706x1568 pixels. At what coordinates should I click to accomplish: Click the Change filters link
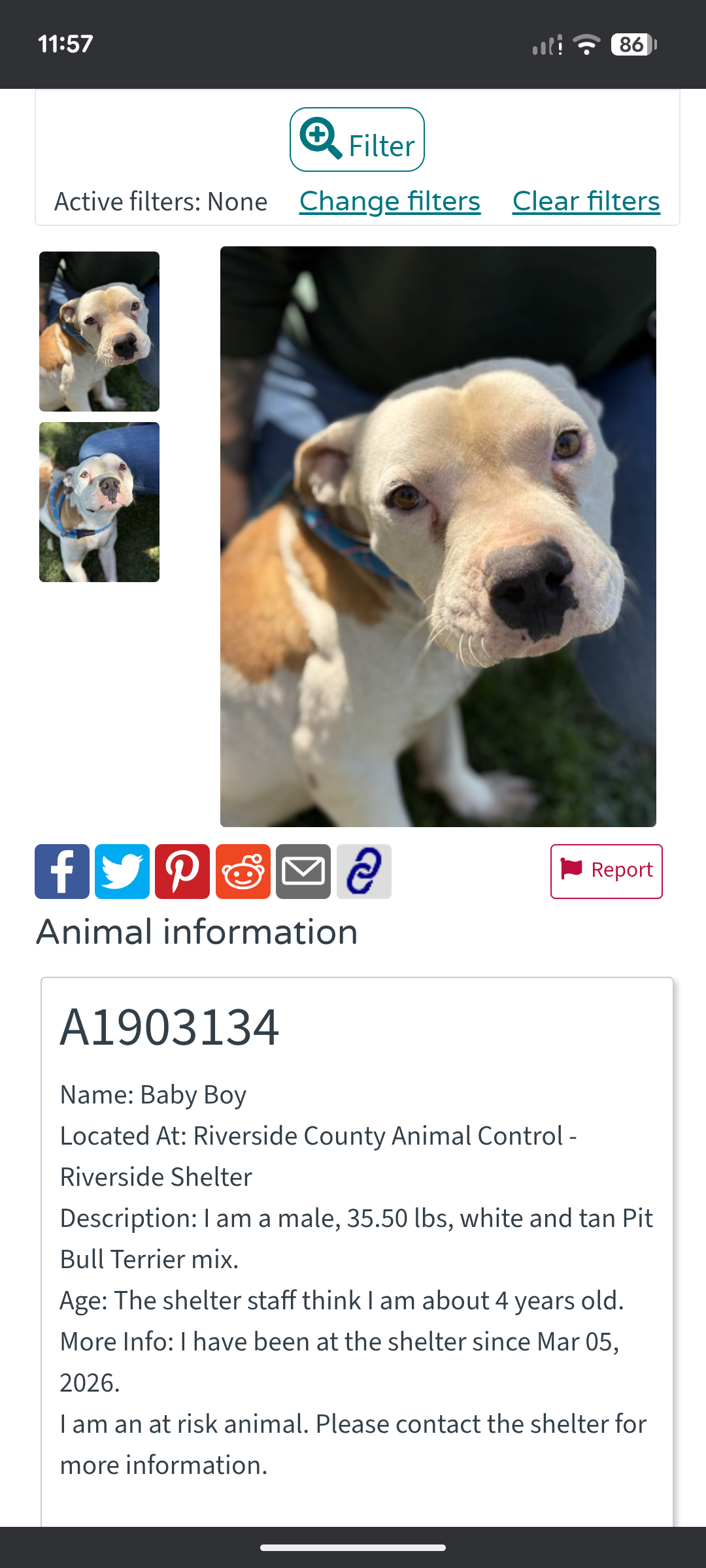(390, 201)
